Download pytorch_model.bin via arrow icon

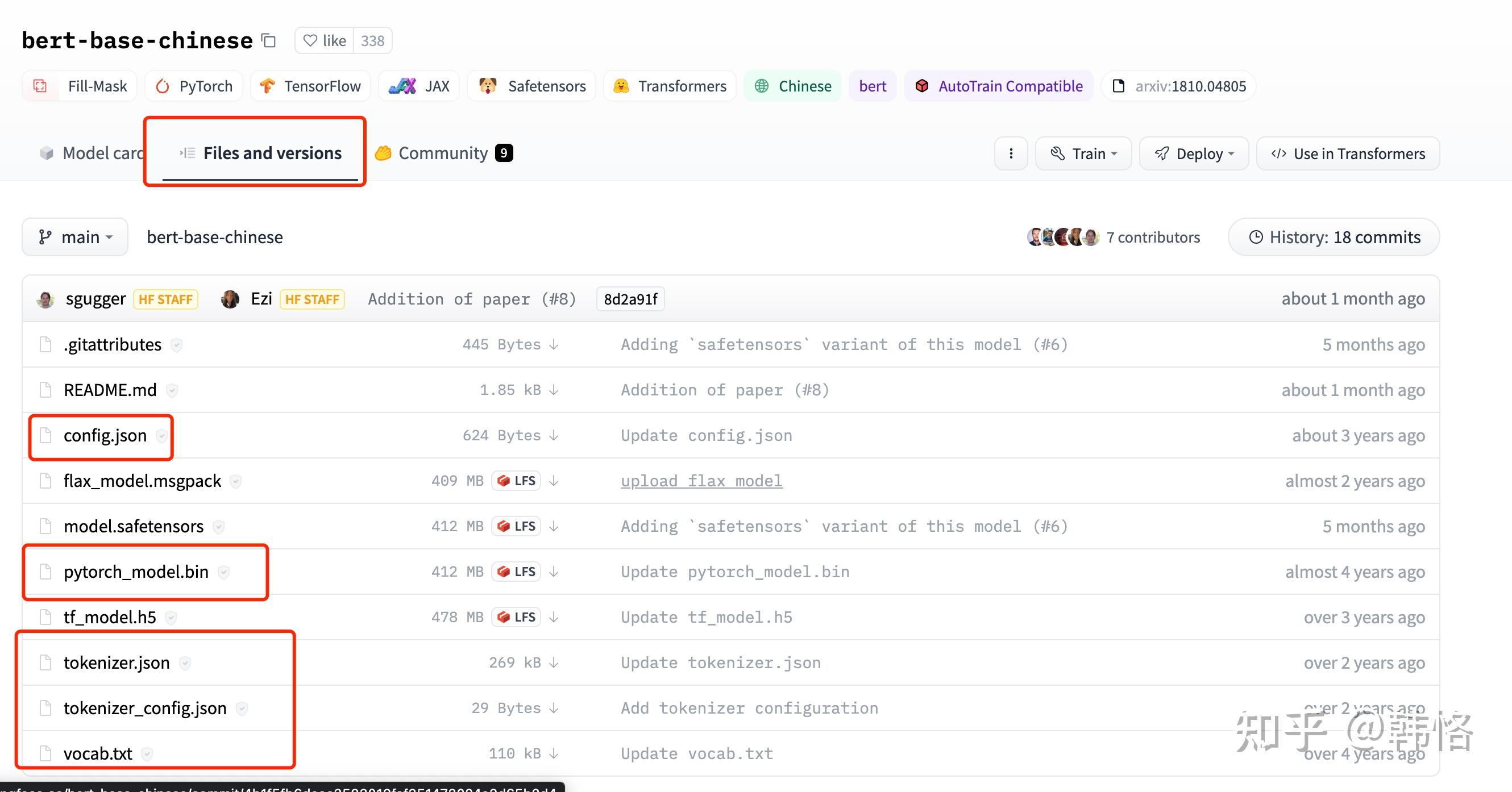pyautogui.click(x=554, y=572)
